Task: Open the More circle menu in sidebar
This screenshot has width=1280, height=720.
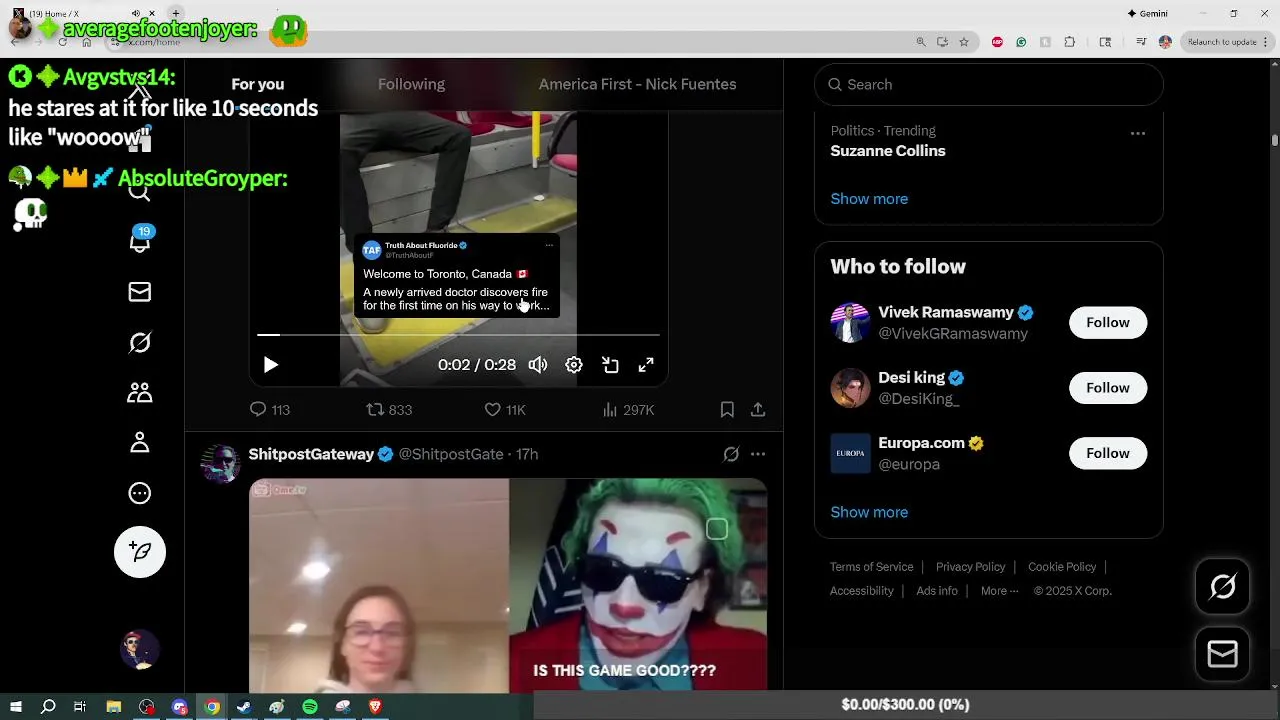Action: [139, 493]
